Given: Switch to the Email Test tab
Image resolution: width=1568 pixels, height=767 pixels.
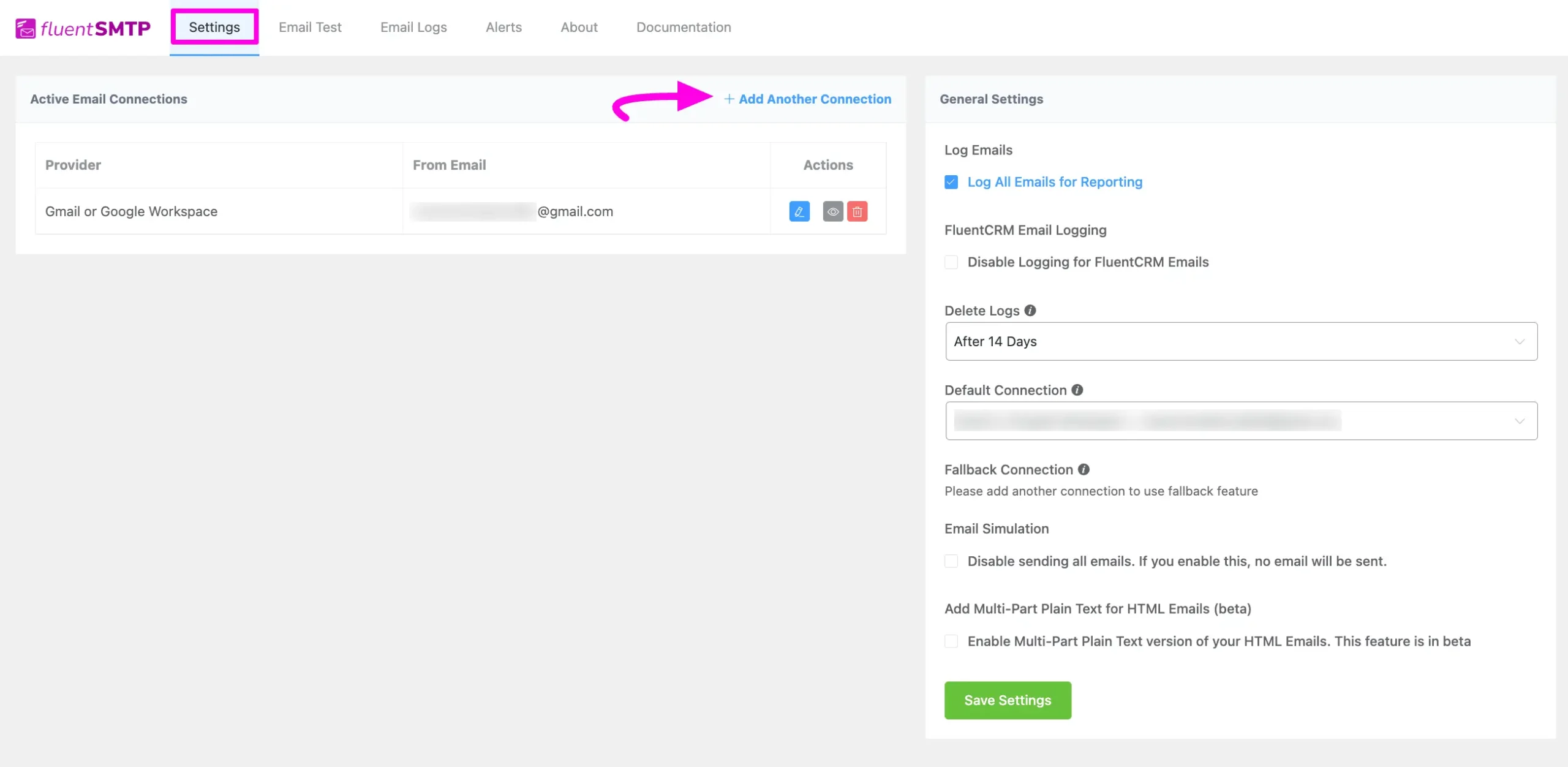Looking at the screenshot, I should click(x=310, y=26).
